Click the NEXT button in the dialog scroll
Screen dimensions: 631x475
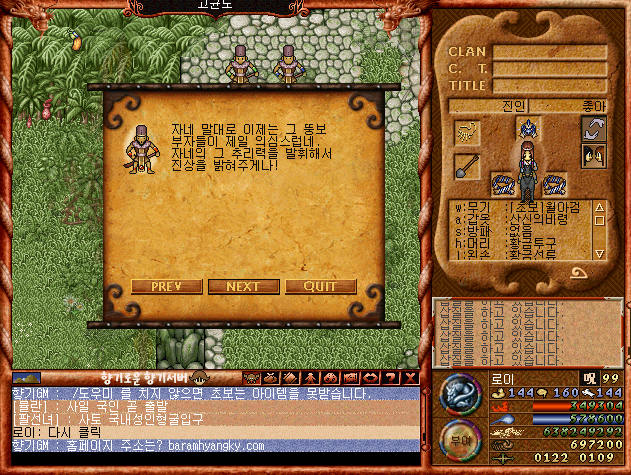coord(243,287)
